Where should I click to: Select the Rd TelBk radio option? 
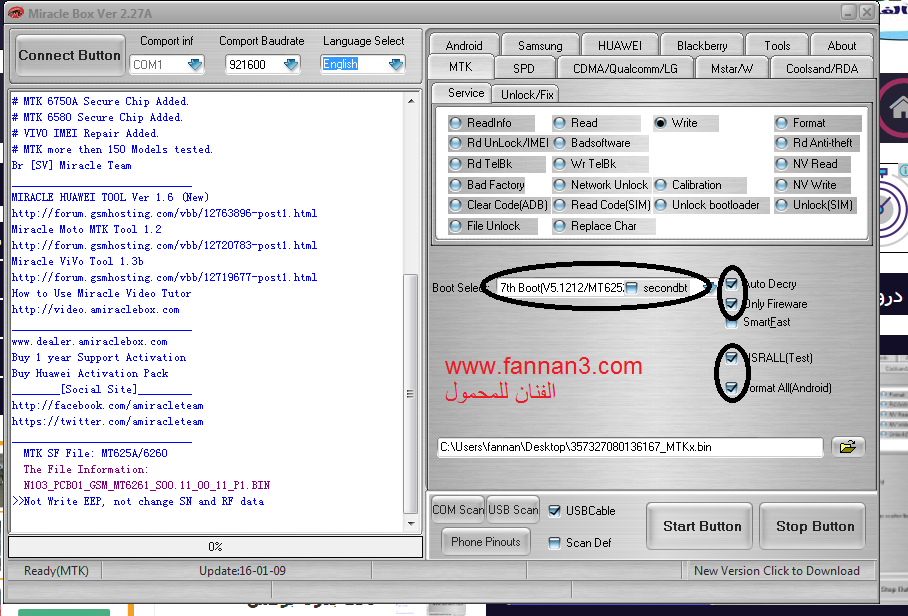pyautogui.click(x=456, y=164)
